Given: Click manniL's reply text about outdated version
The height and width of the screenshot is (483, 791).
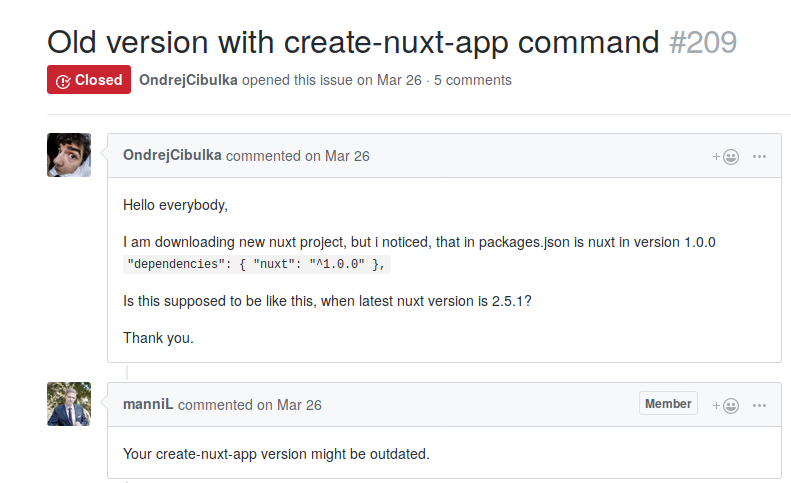Looking at the screenshot, I should click(x=276, y=454).
